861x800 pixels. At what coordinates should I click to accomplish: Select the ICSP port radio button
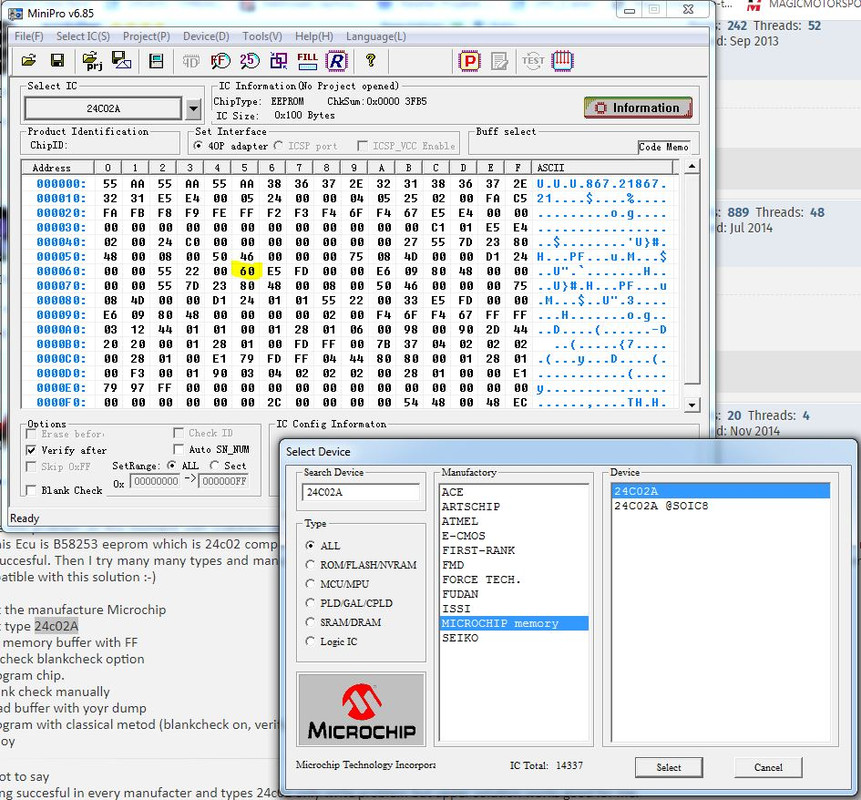pyautogui.click(x=278, y=146)
